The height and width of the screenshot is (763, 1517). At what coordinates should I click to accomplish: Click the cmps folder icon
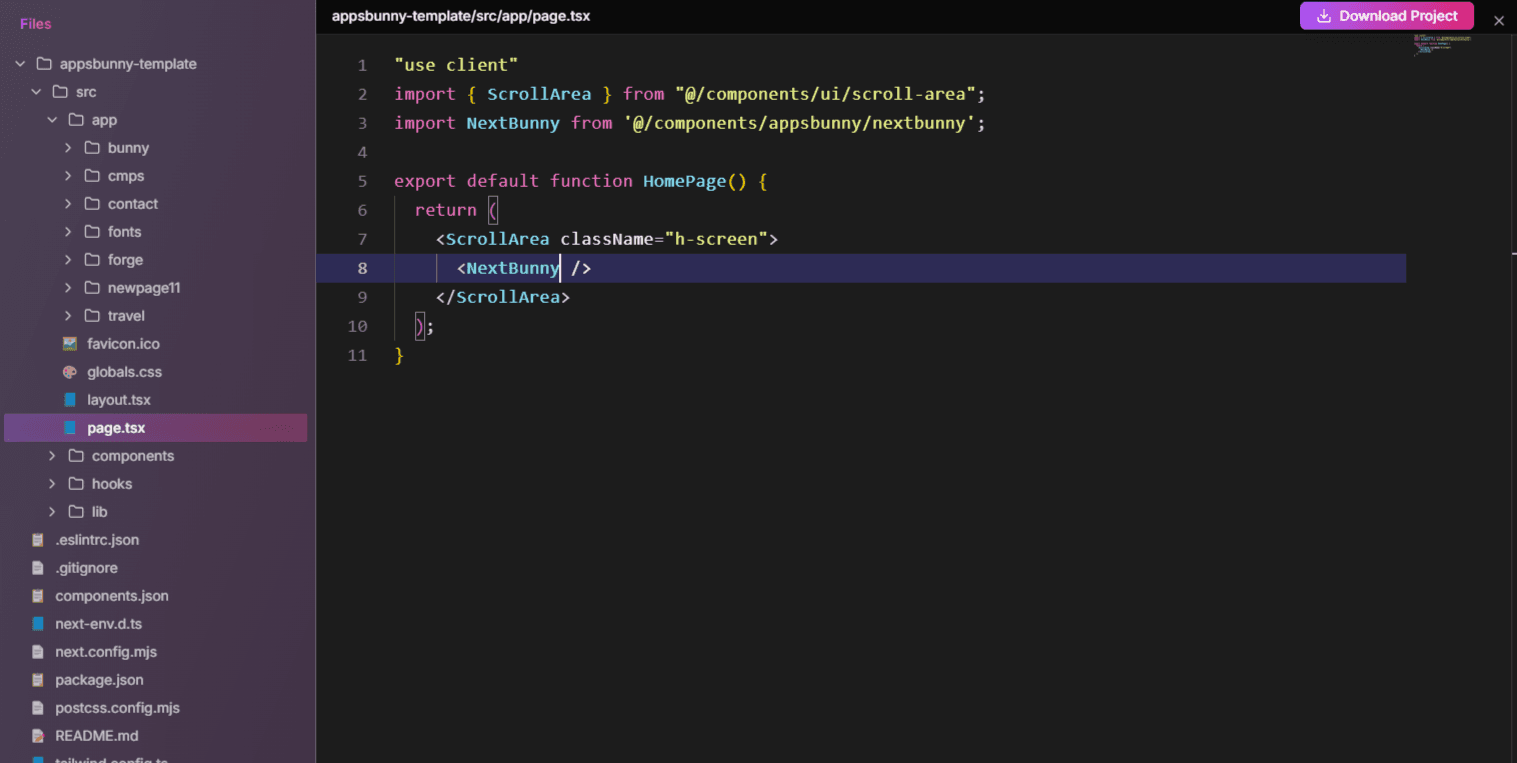pyautogui.click(x=92, y=176)
